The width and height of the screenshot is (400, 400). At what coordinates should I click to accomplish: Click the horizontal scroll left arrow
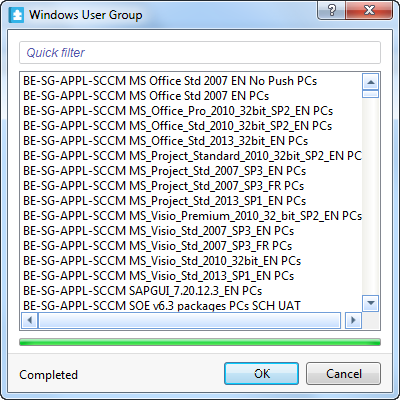[x=30, y=320]
